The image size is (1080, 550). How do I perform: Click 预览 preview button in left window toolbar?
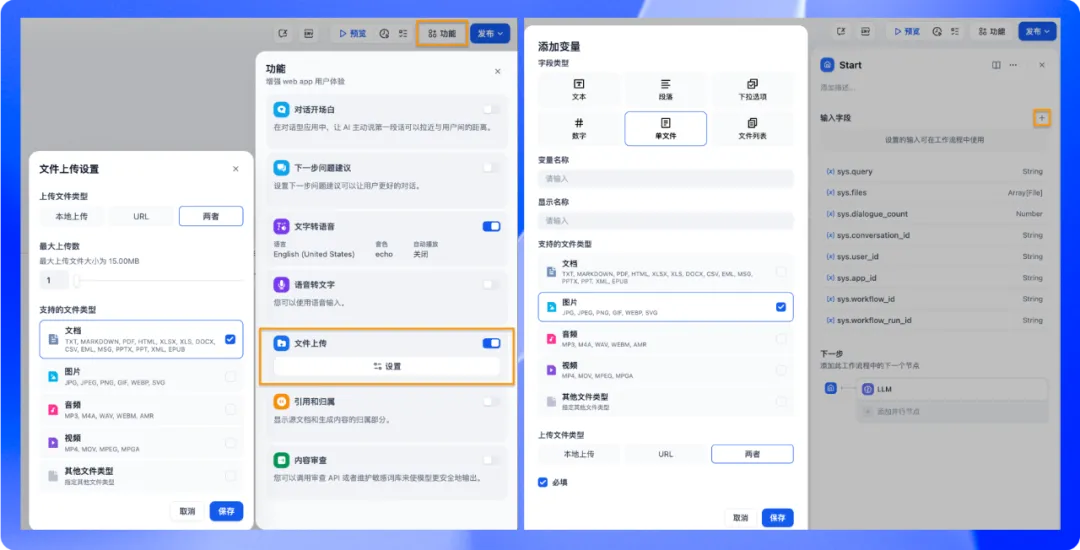click(353, 34)
